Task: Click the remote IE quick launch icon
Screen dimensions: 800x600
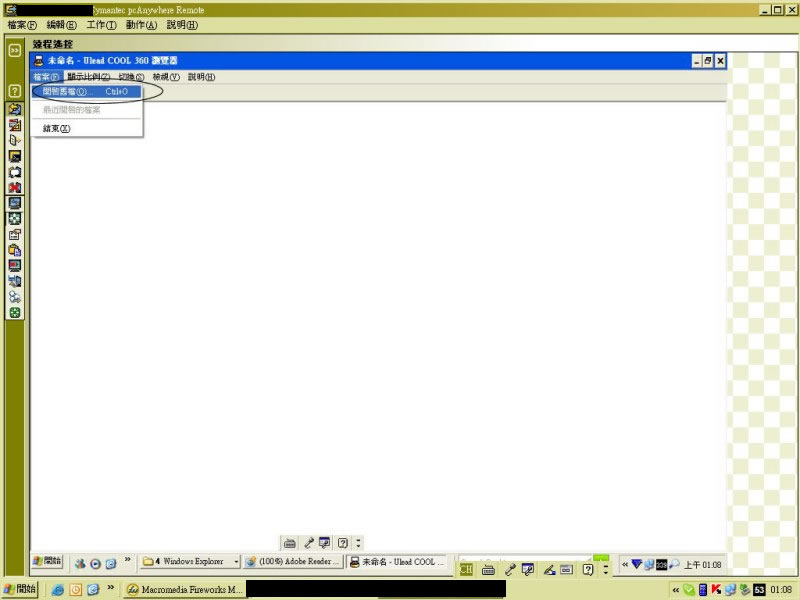Action: [x=111, y=564]
